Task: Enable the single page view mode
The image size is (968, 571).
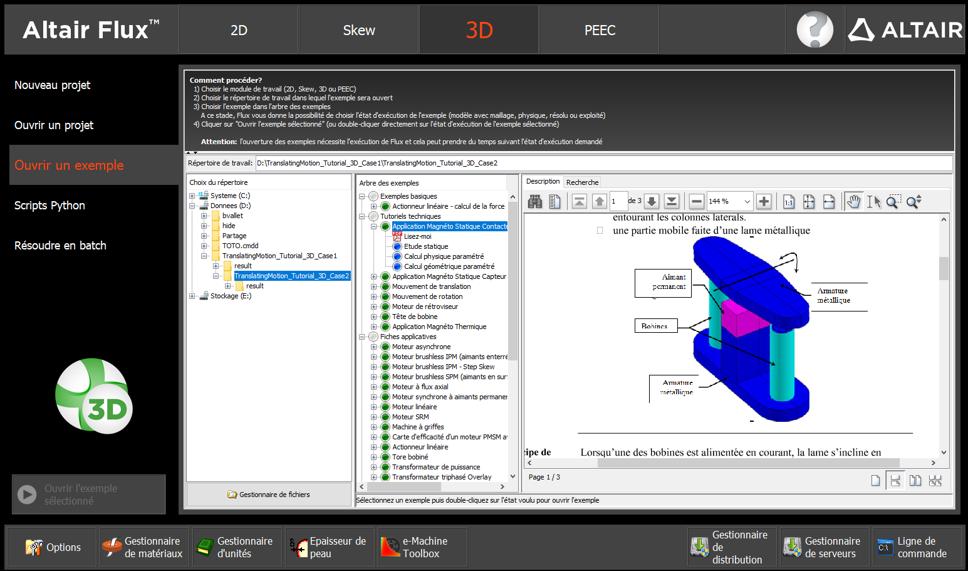Action: (x=875, y=481)
